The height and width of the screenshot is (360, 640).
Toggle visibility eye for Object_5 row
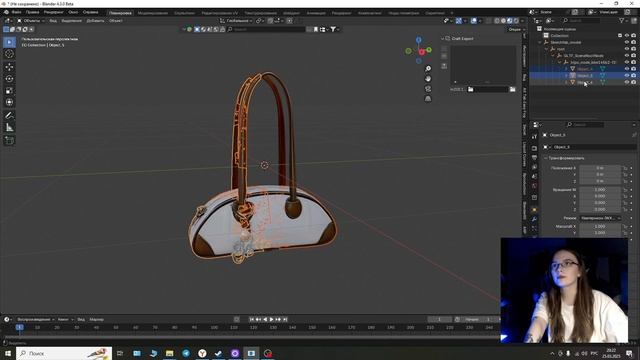(627, 76)
